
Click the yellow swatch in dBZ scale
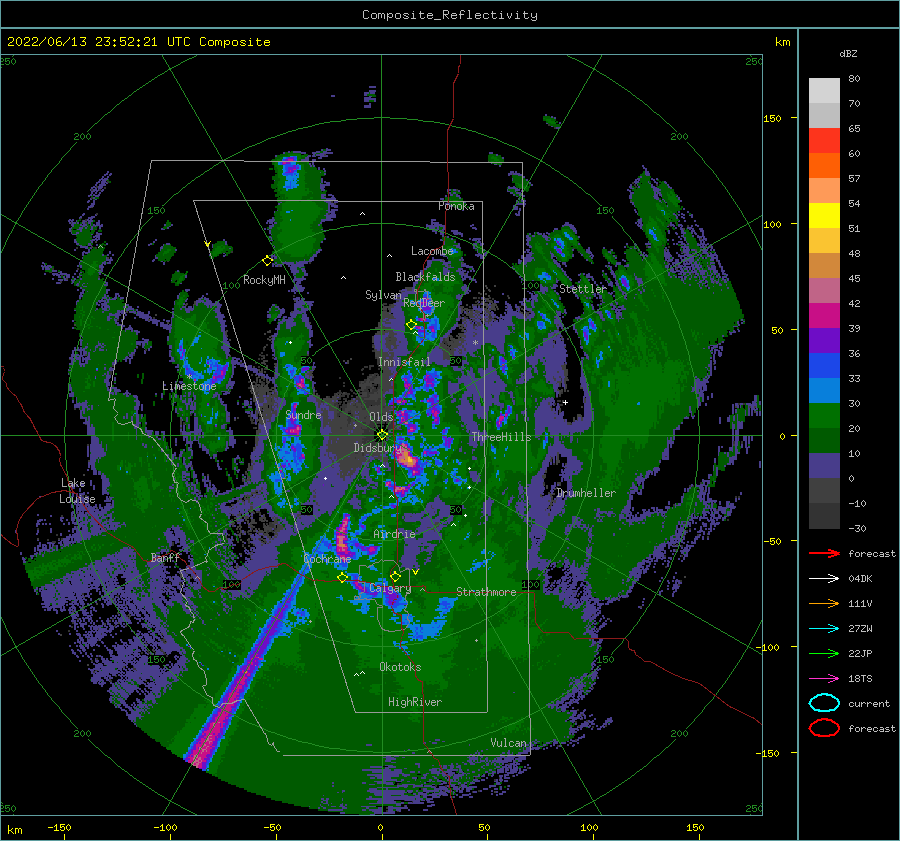click(824, 215)
